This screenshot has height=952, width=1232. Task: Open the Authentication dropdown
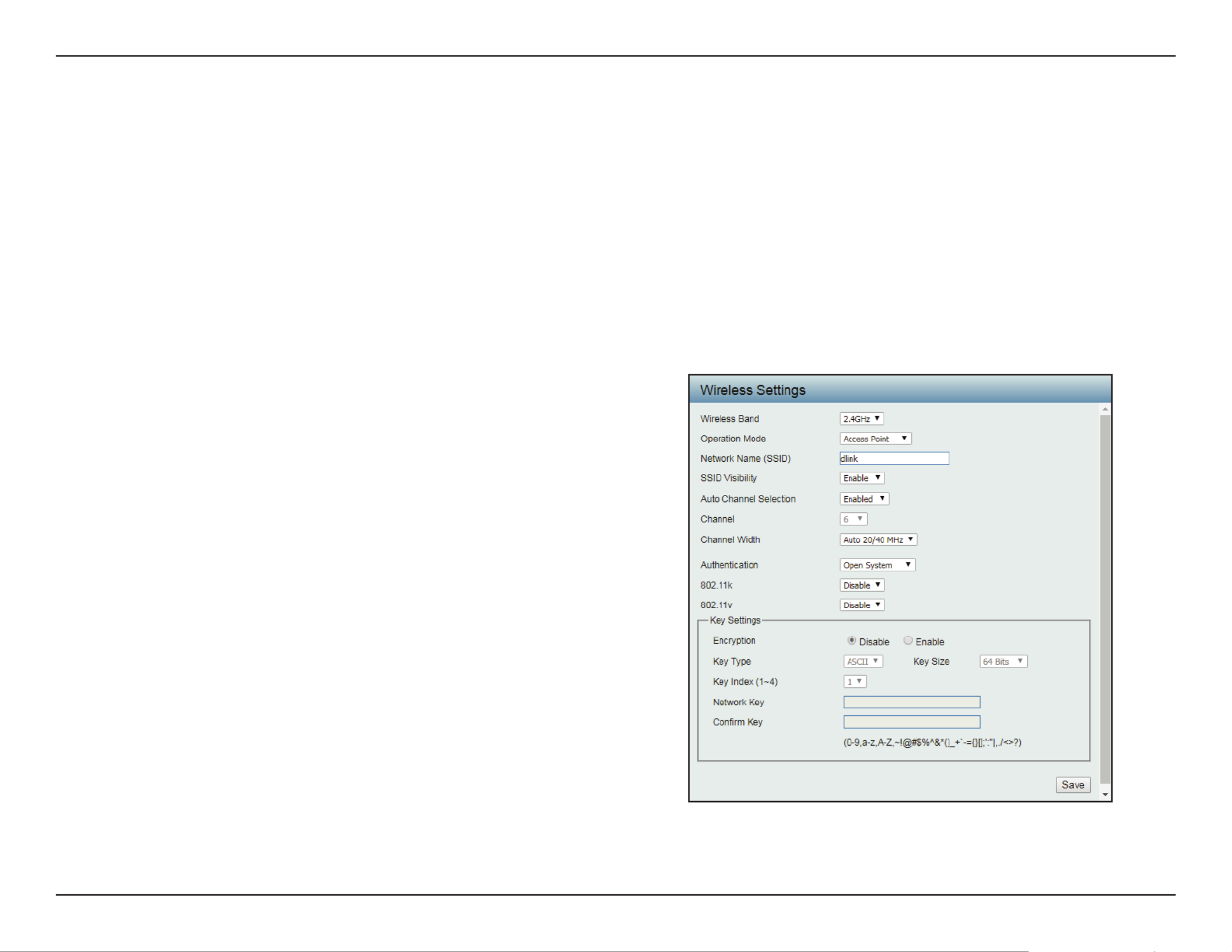[x=878, y=565]
